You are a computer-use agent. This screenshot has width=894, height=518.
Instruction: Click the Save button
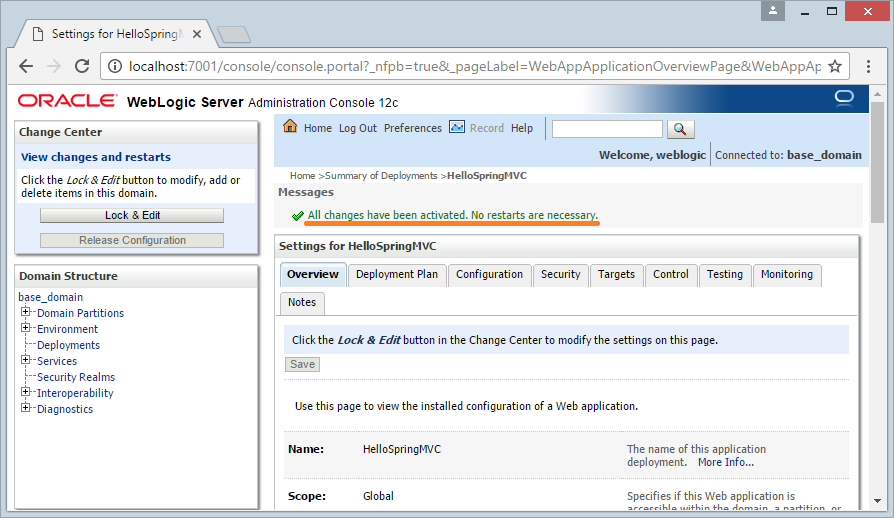(x=302, y=364)
